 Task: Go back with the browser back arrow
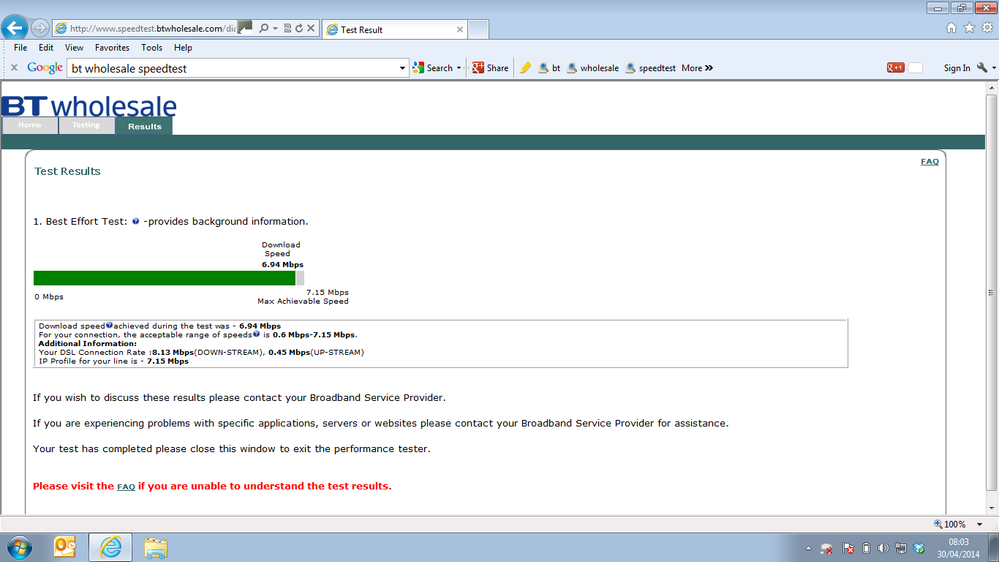(15, 28)
